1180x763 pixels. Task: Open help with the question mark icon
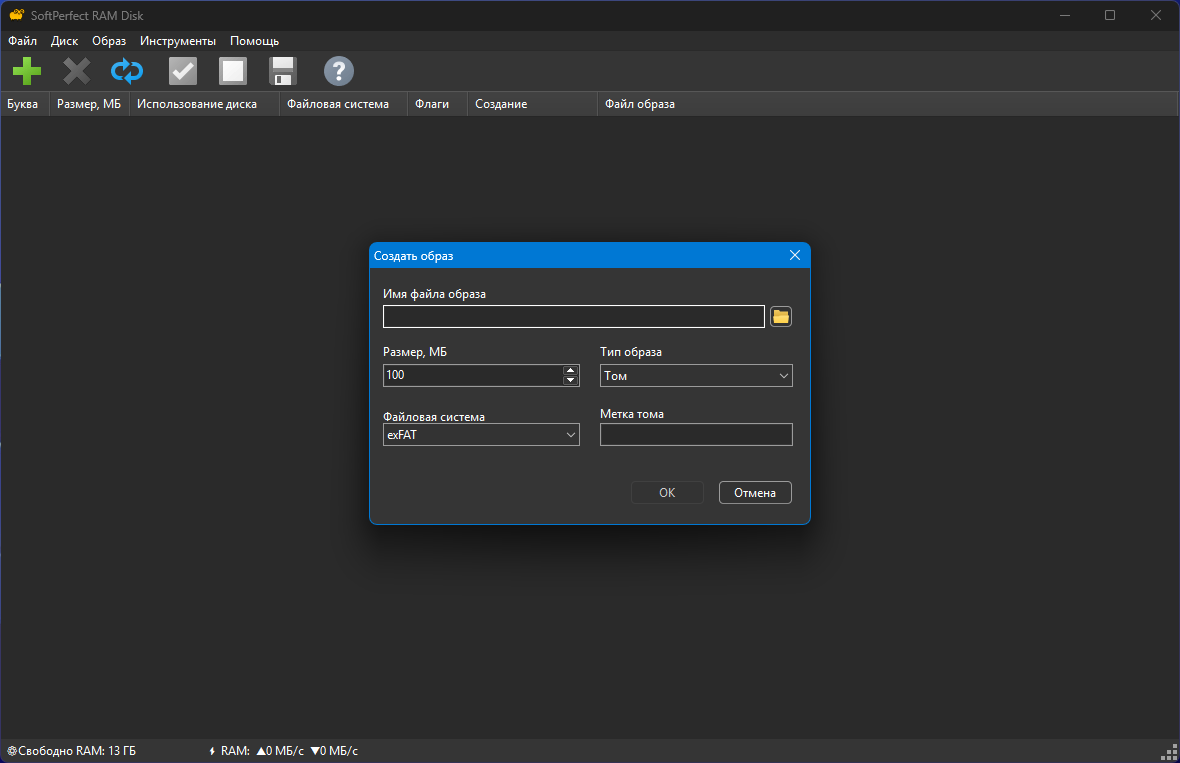[339, 71]
